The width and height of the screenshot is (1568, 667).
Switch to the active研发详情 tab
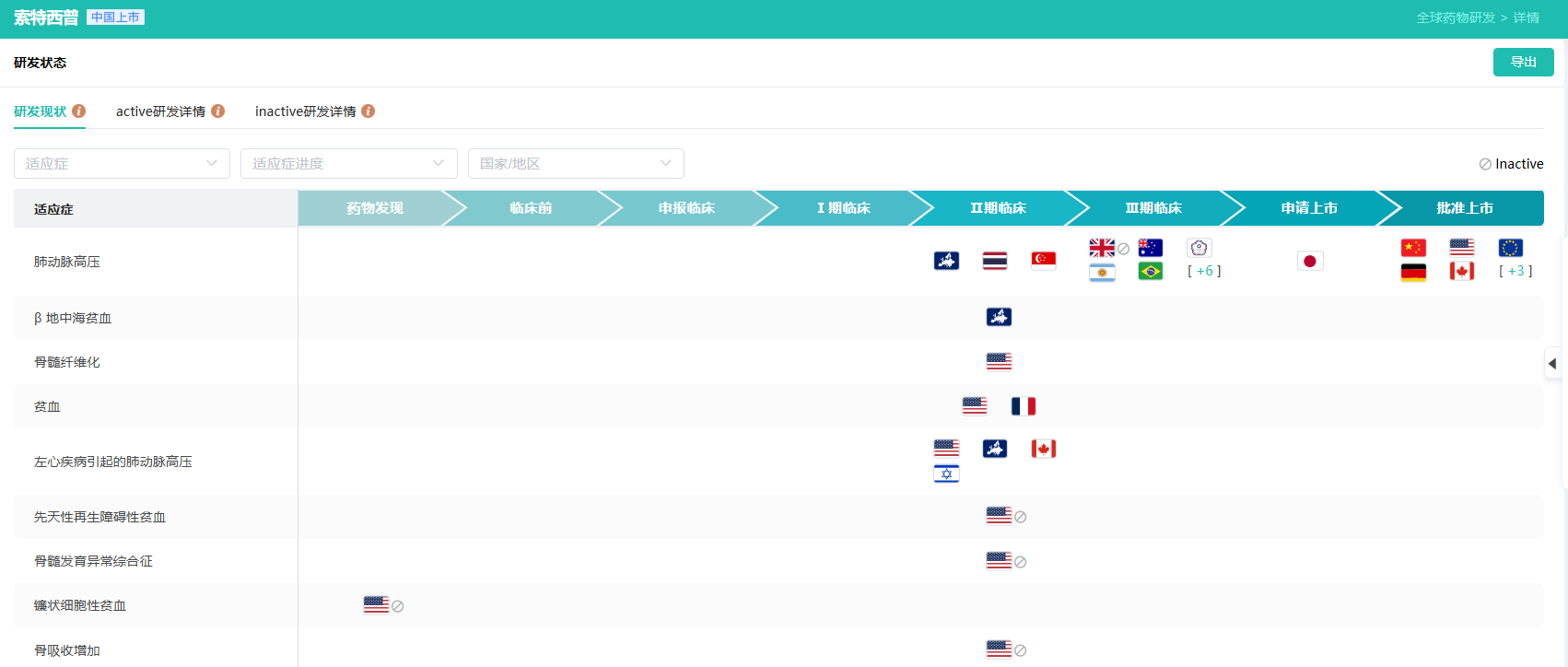(x=160, y=111)
